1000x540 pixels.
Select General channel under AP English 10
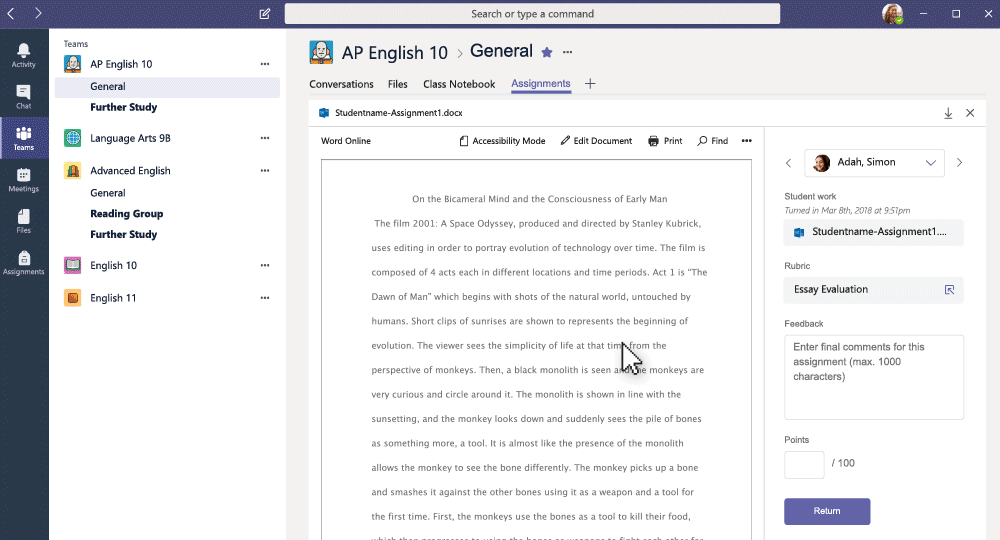click(x=167, y=87)
